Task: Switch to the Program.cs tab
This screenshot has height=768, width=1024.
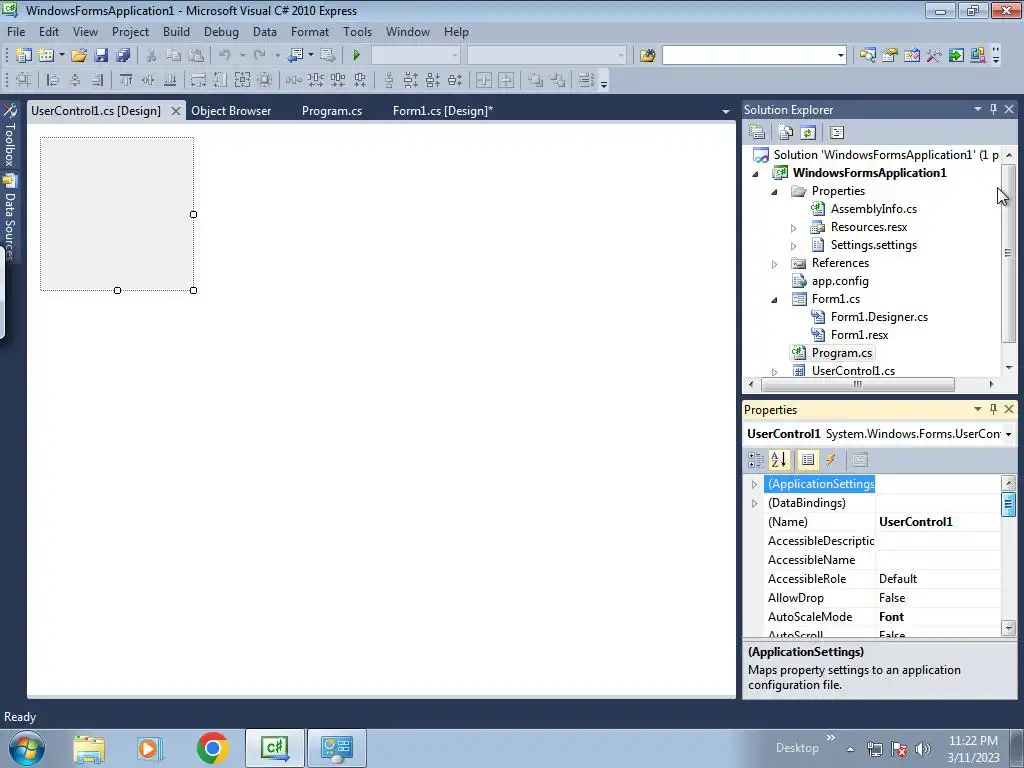Action: (x=332, y=110)
